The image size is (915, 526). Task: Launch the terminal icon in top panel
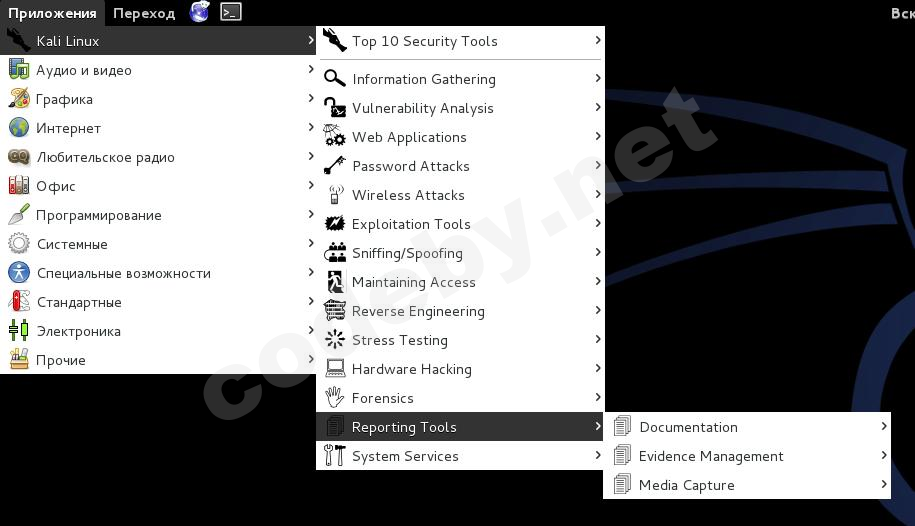tap(231, 12)
